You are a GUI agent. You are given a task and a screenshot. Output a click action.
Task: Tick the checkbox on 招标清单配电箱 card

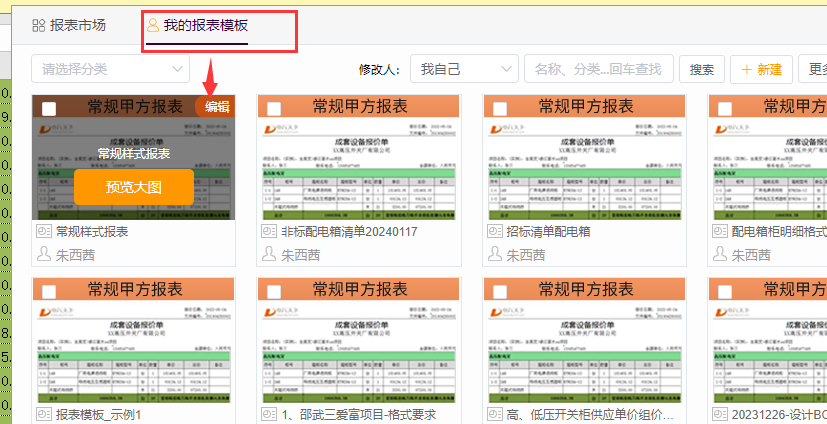point(499,109)
